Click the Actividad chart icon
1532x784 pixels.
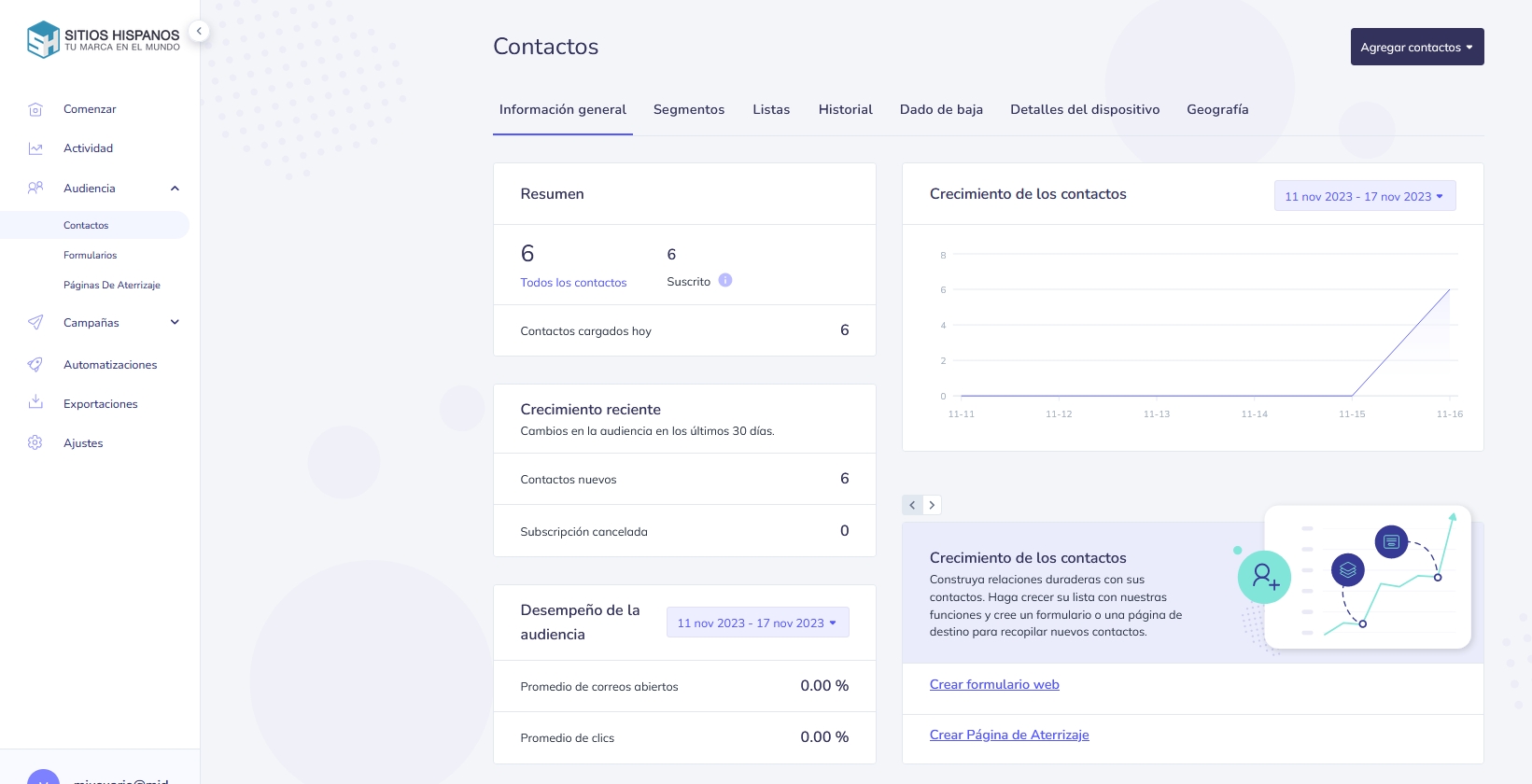[x=35, y=148]
